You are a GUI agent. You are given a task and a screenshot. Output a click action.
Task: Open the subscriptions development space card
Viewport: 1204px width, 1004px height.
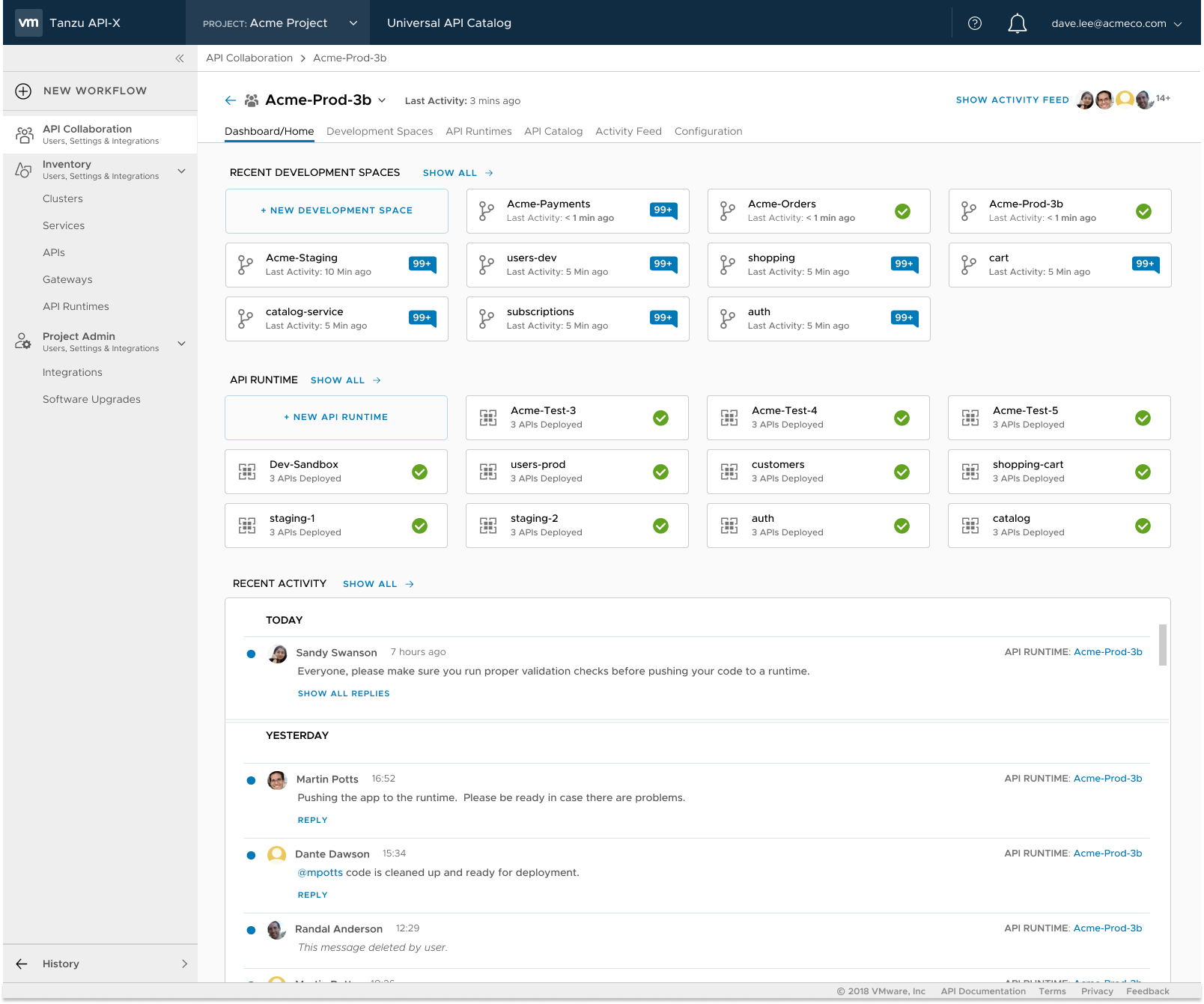point(578,319)
